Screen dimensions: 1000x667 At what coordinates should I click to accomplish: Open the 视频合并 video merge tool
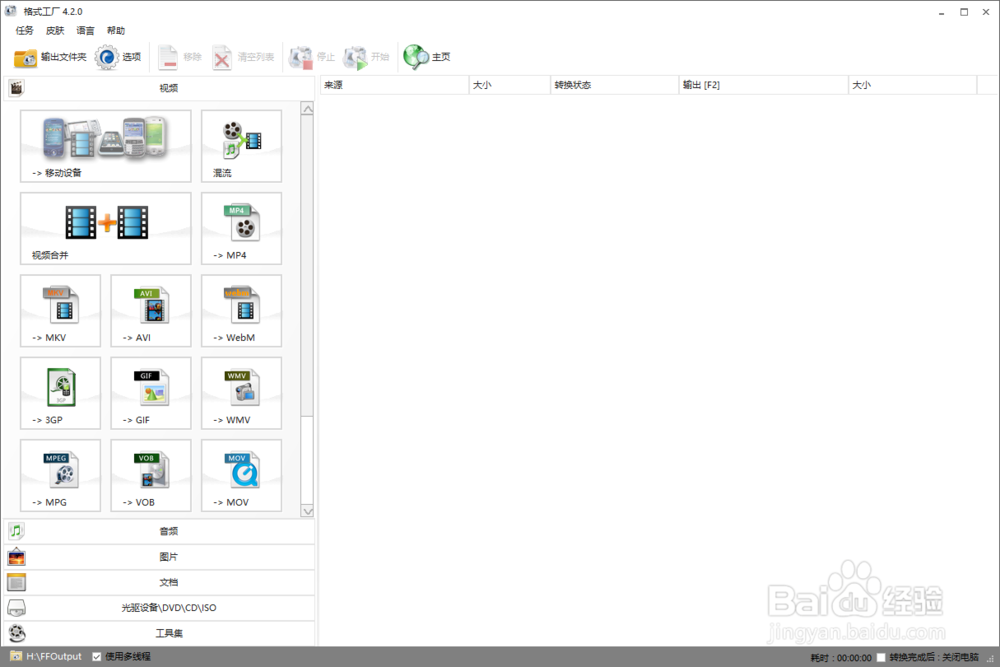(x=105, y=228)
